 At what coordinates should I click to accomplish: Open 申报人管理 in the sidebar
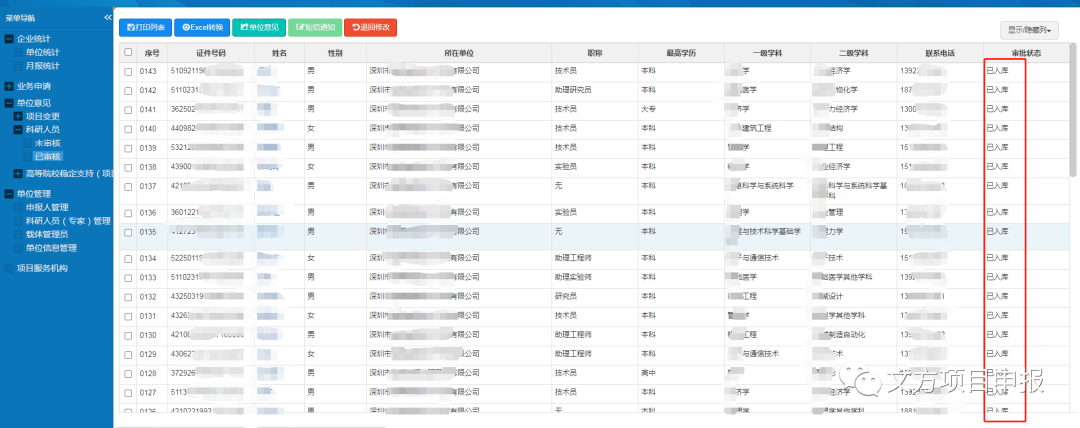click(47, 207)
